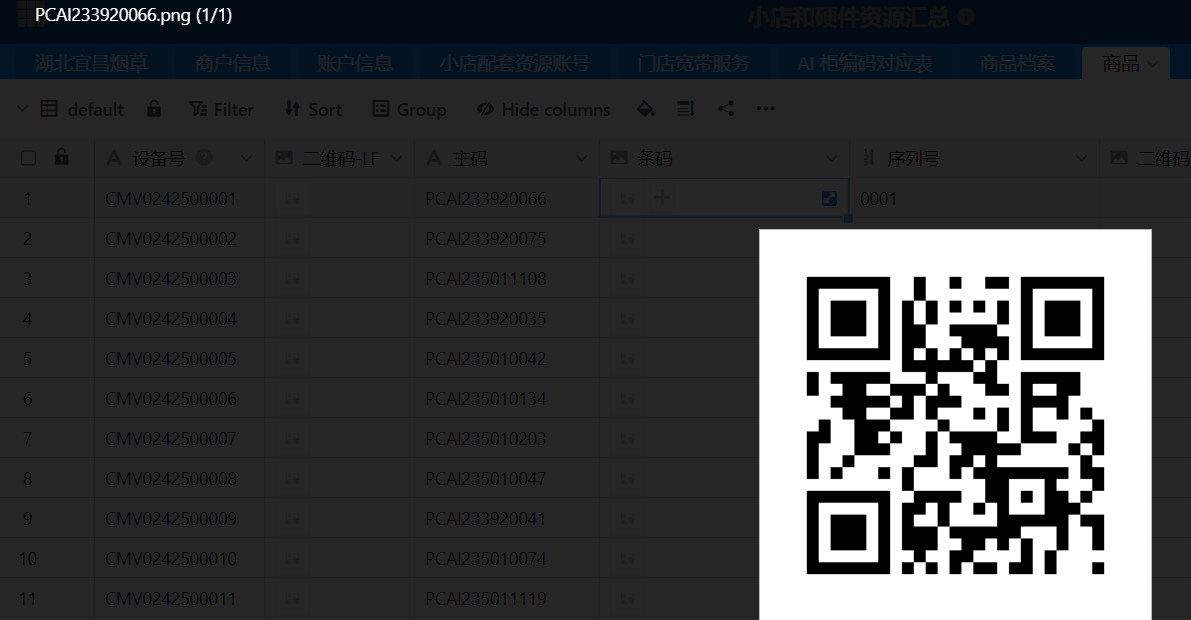Image resolution: width=1191 pixels, height=620 pixels.
Task: Select cell PCAI235010134
Action: point(507,398)
